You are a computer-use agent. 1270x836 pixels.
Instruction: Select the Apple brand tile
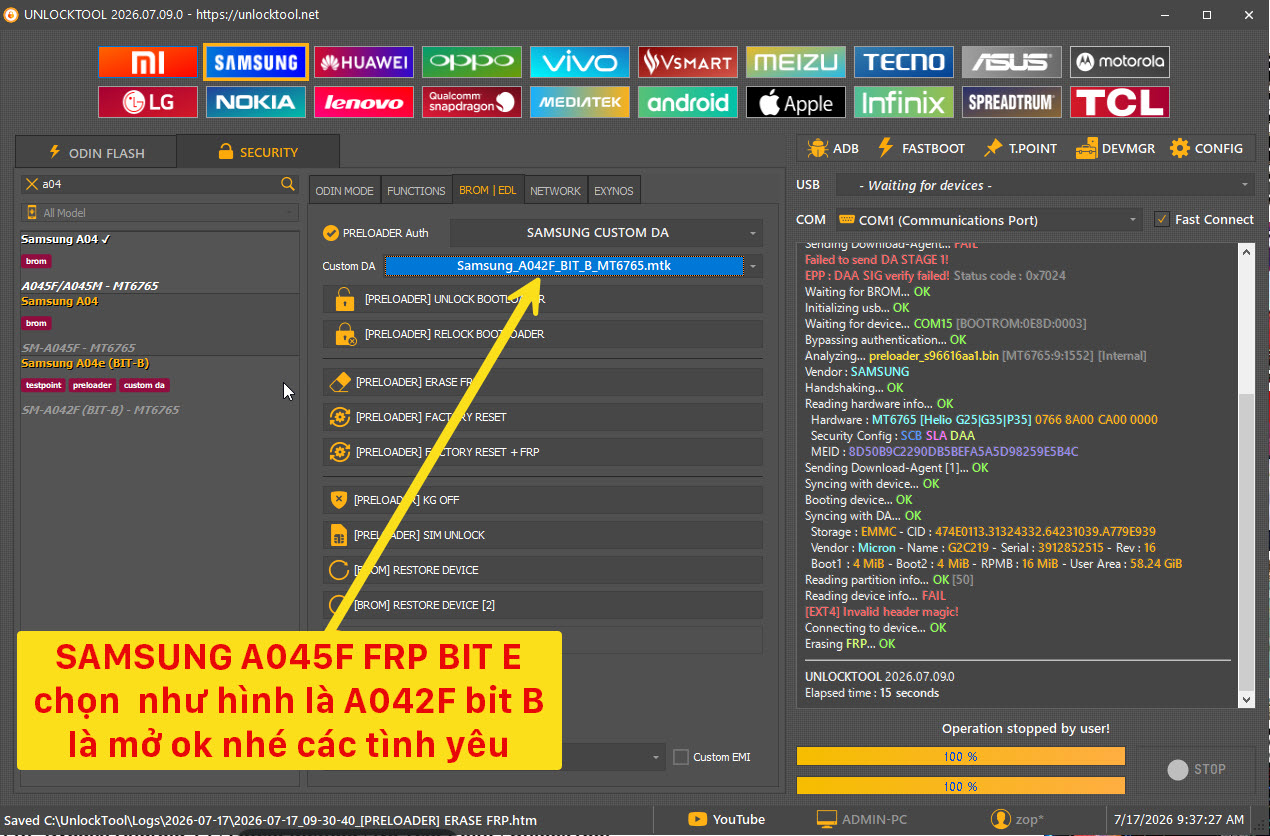(x=796, y=102)
